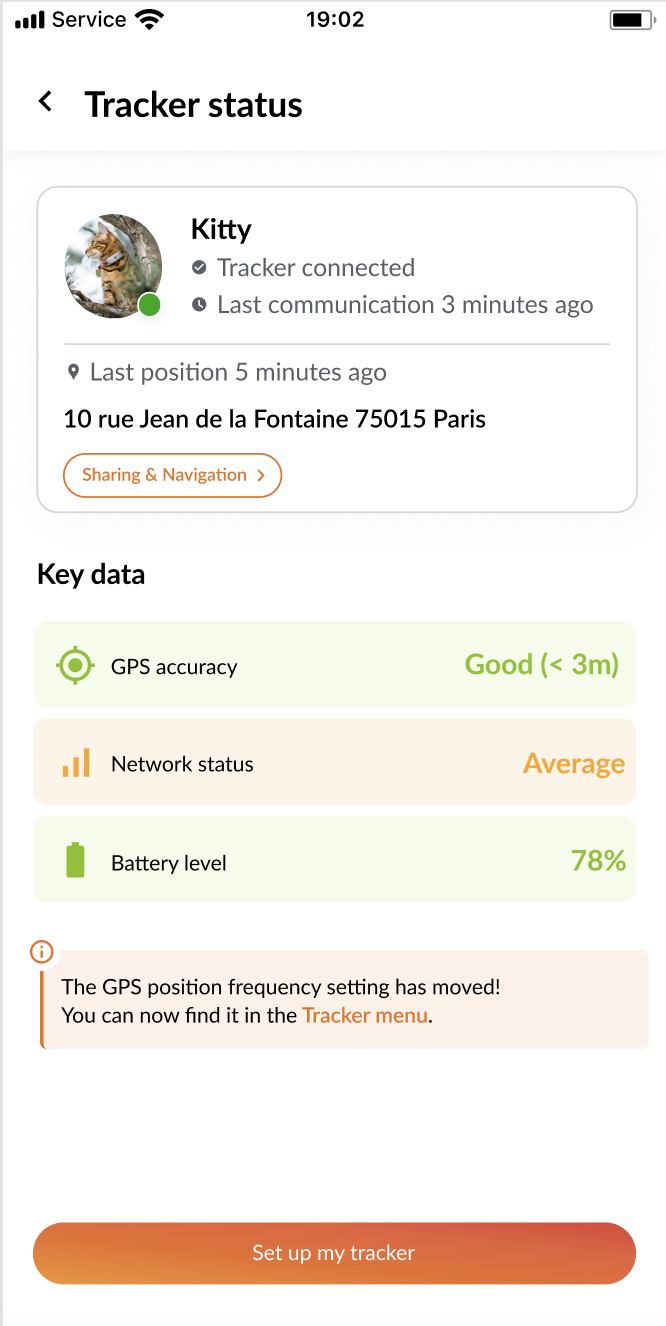Open the Tracker menu link
This screenshot has height=1326, width=666.
click(365, 1015)
